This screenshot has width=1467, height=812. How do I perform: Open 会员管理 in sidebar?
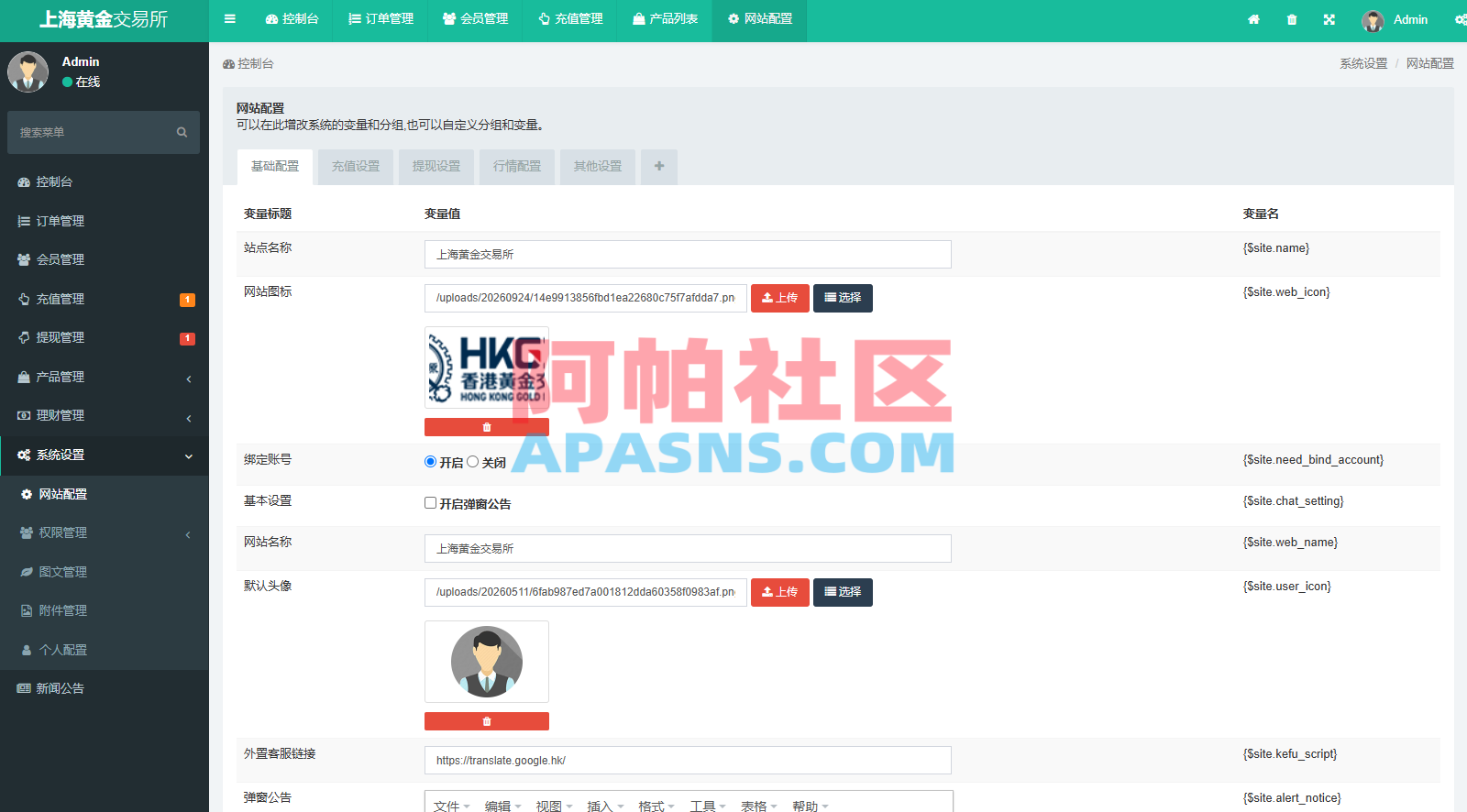click(105, 259)
